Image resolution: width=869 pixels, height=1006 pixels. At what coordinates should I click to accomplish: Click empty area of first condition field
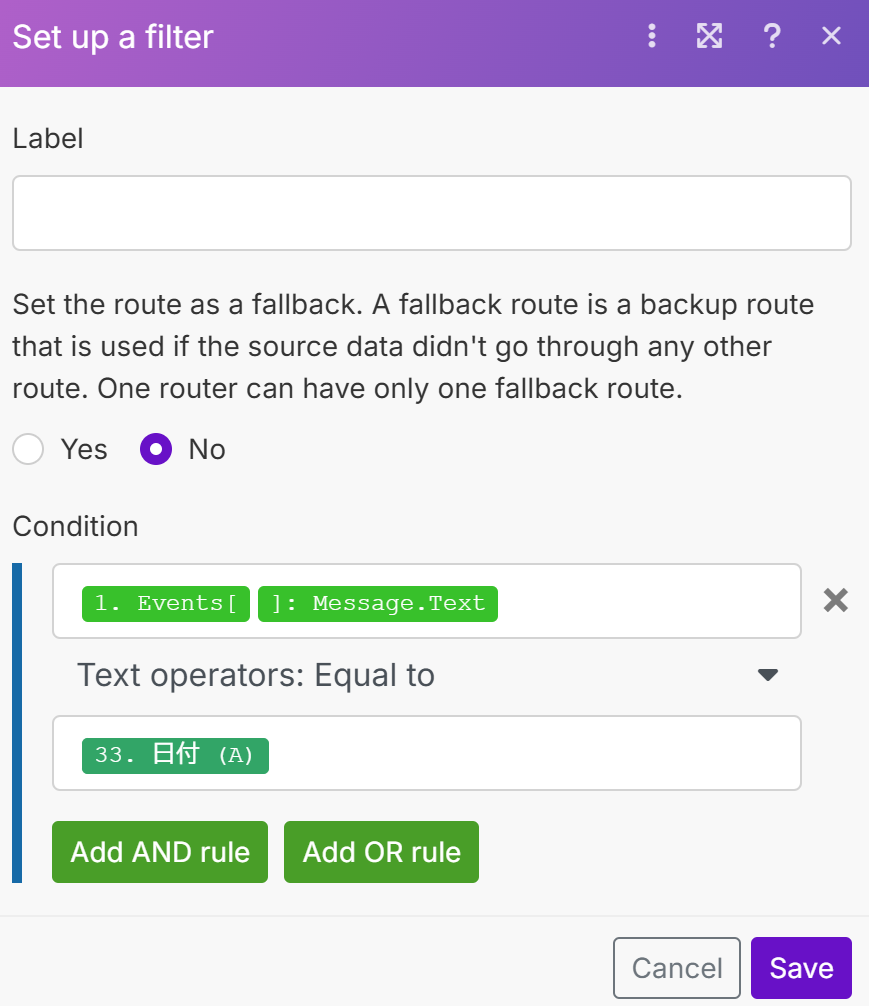[650, 602]
